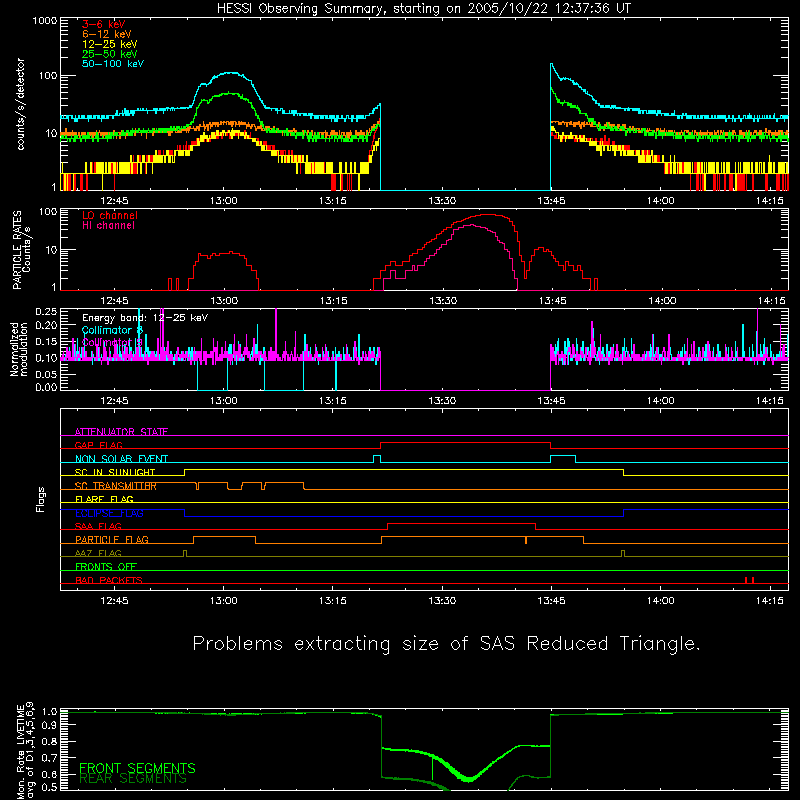Screen dimensions: 800x800
Task: Click the 'Problems extracting size of SAS' message
Action: (x=446, y=643)
